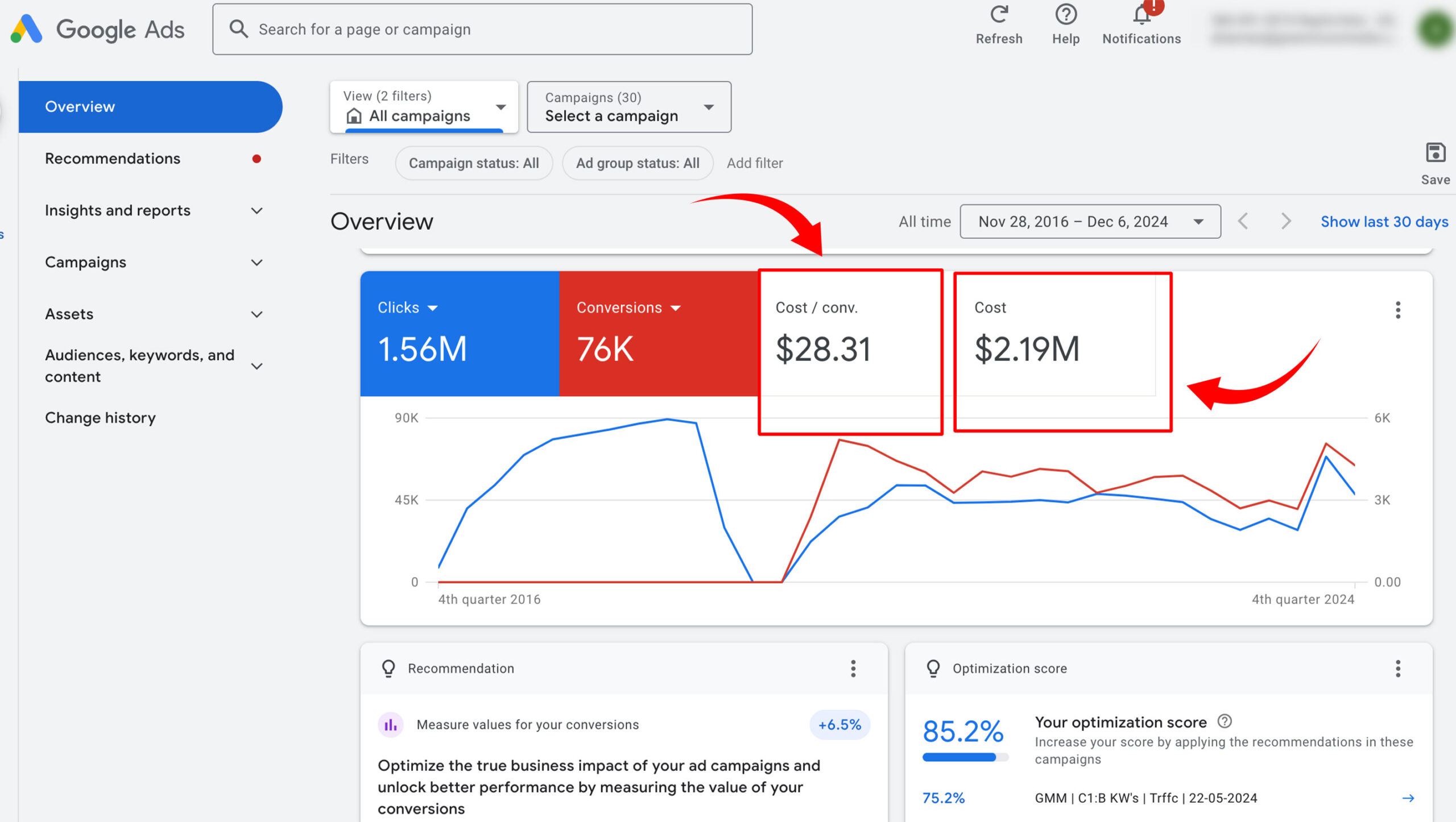This screenshot has height=822, width=1456.
Task: Go to the next date range
Action: click(x=1285, y=221)
